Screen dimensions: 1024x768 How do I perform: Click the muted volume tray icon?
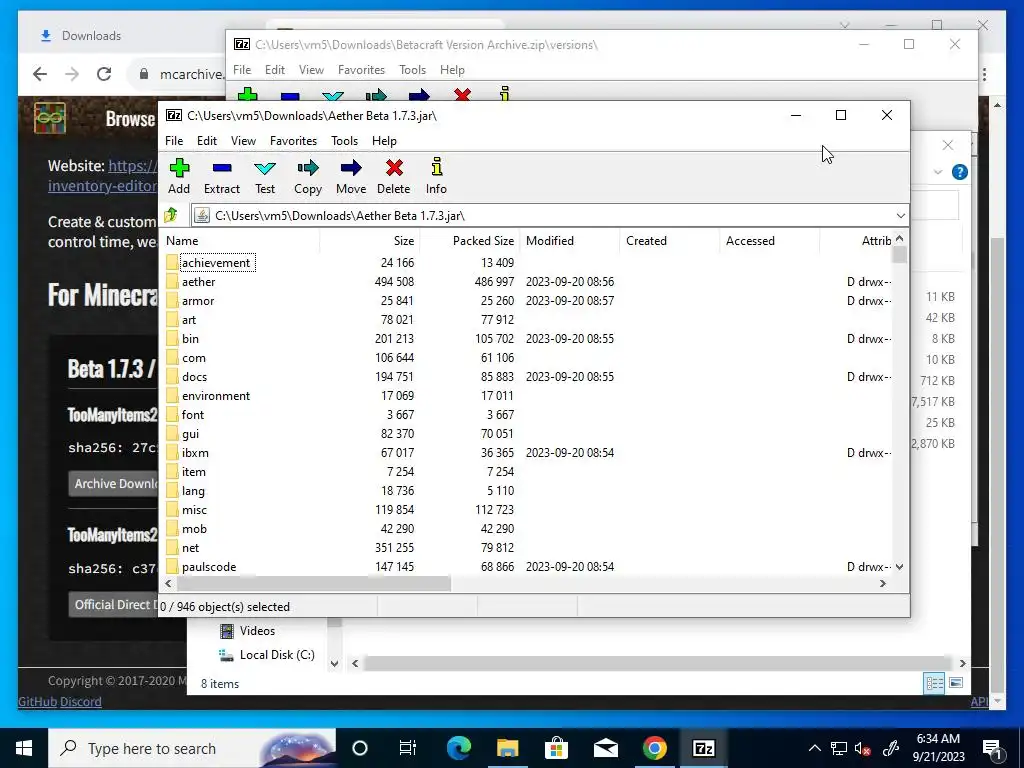(x=862, y=748)
